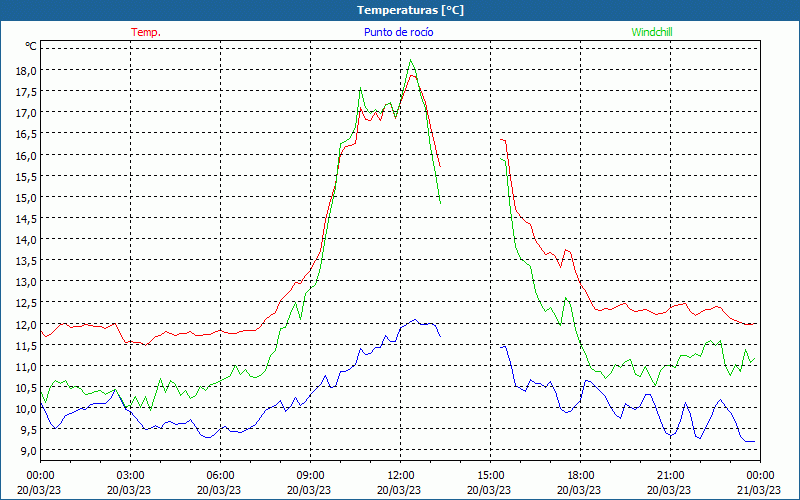Click the "17,0" y-axis value

[26, 113]
